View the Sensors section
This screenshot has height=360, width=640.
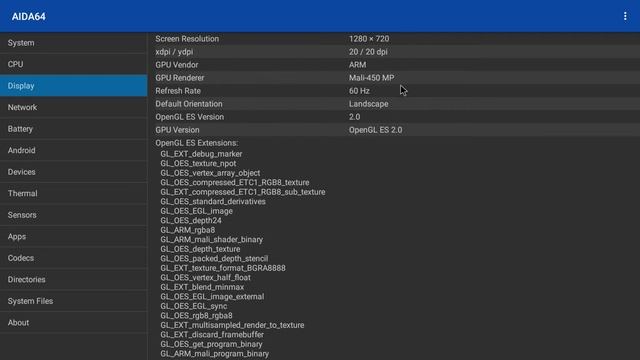pyautogui.click(x=73, y=215)
